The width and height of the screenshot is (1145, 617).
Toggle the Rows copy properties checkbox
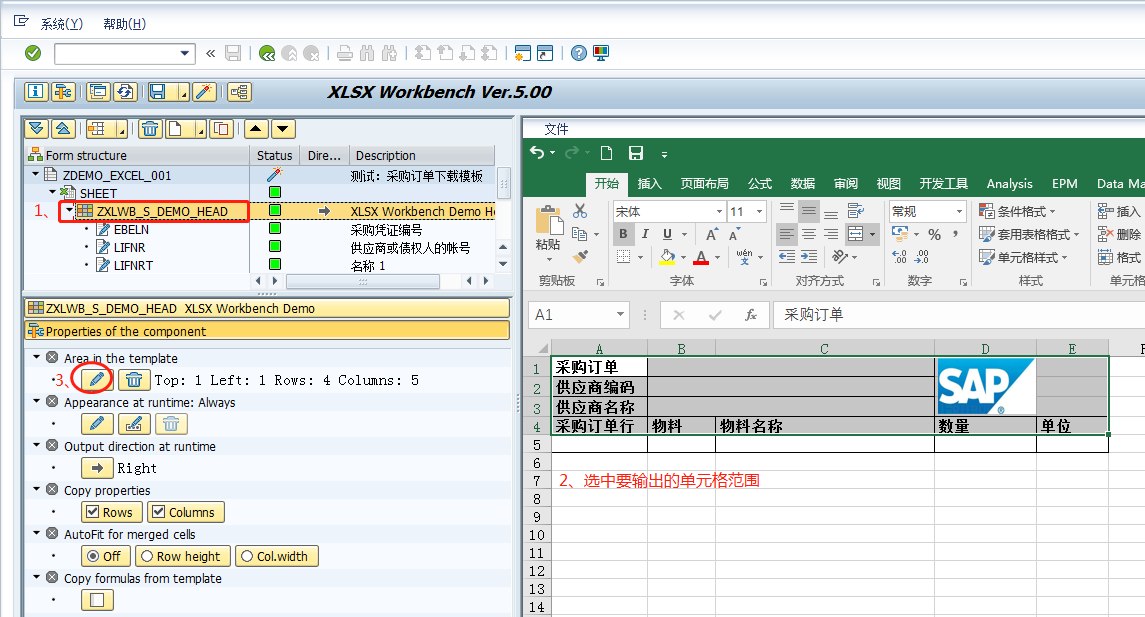pos(93,513)
